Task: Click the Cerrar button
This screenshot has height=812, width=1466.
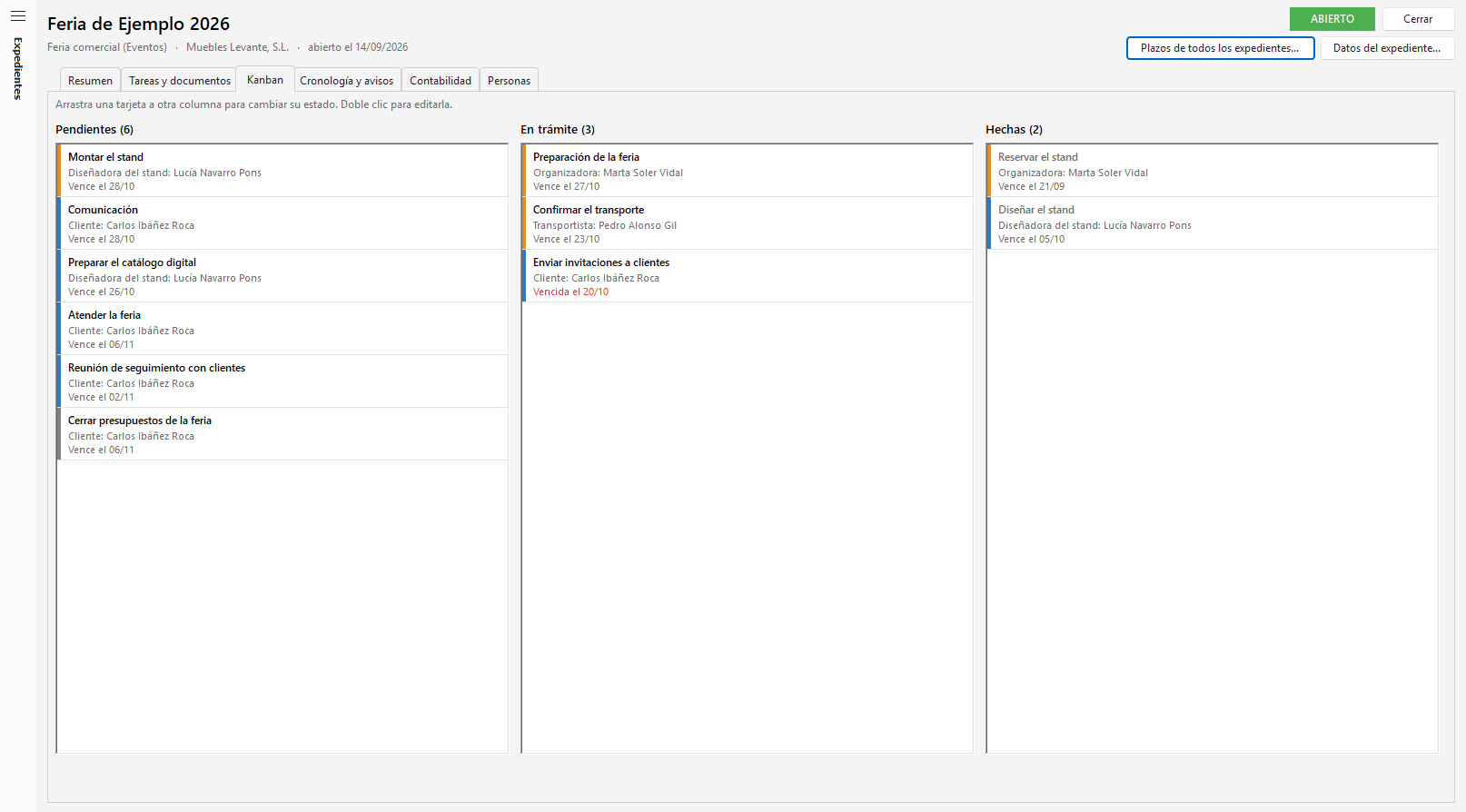Action: point(1418,19)
